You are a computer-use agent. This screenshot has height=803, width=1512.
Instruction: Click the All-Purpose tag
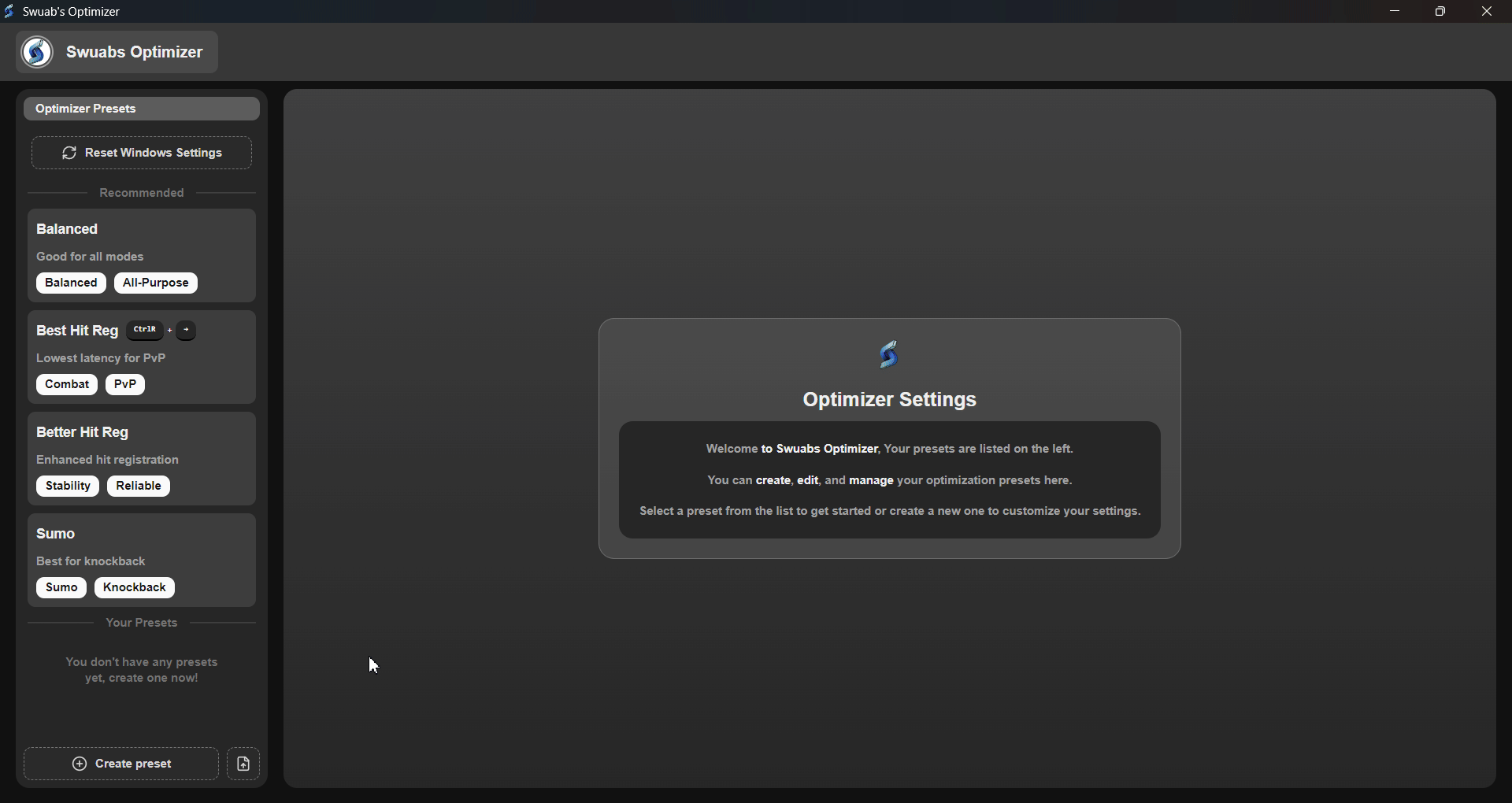click(156, 283)
